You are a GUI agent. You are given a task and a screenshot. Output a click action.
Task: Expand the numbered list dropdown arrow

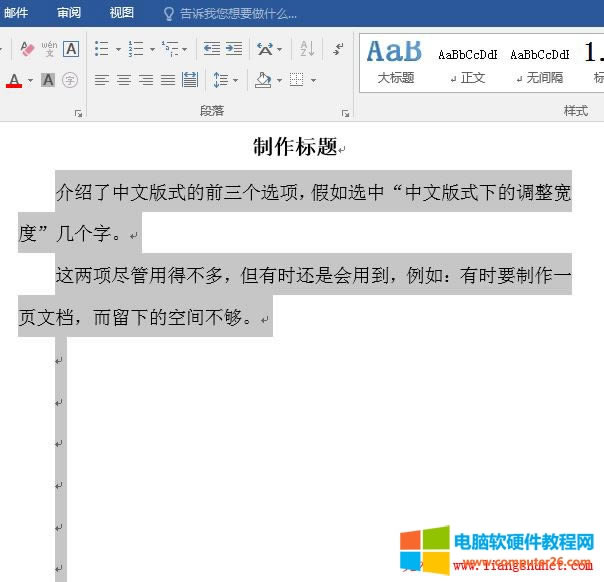(x=152, y=49)
